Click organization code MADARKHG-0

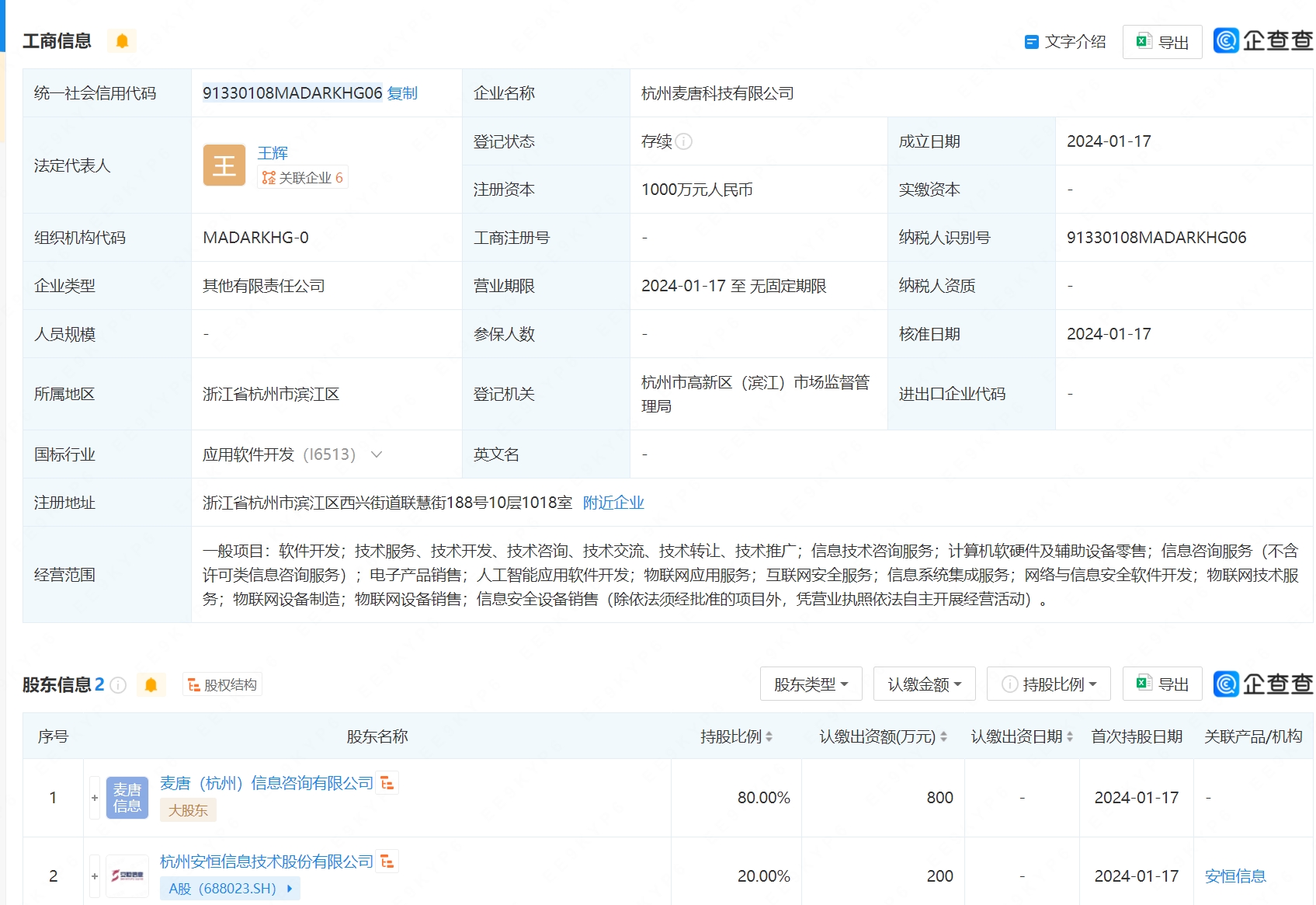(255, 238)
